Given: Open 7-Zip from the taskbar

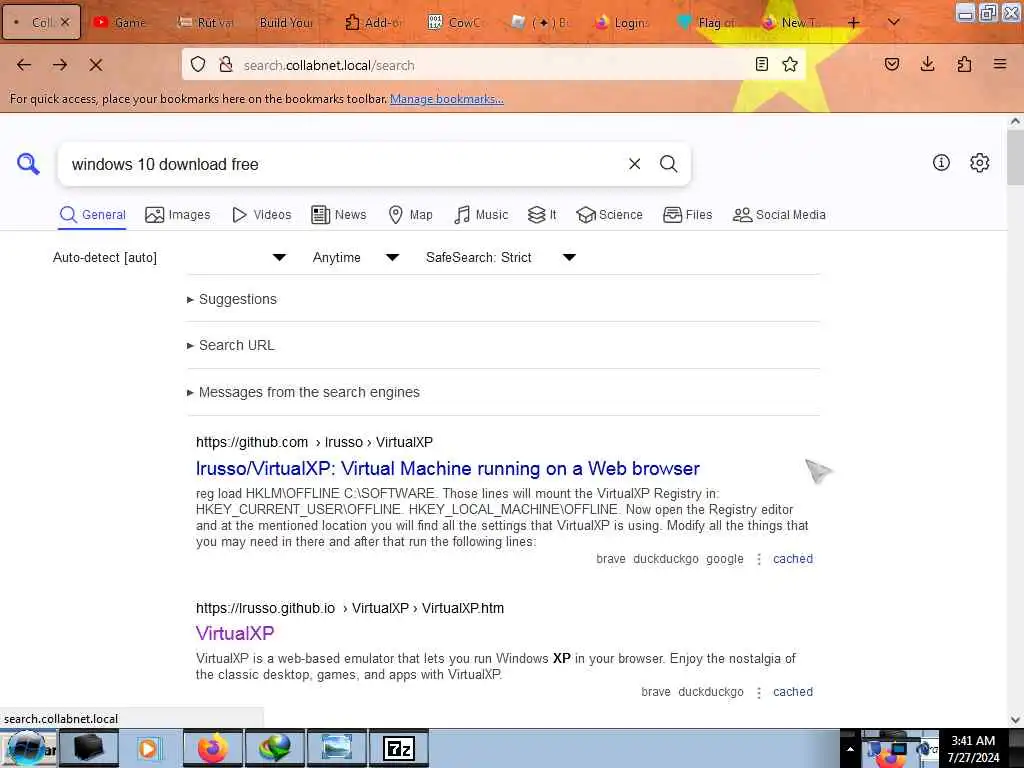Looking at the screenshot, I should click(399, 748).
